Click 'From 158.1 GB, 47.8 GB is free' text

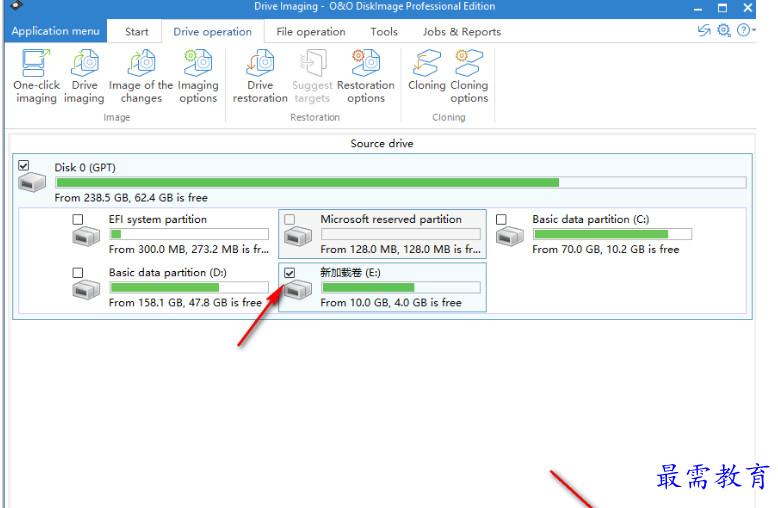pos(185,303)
